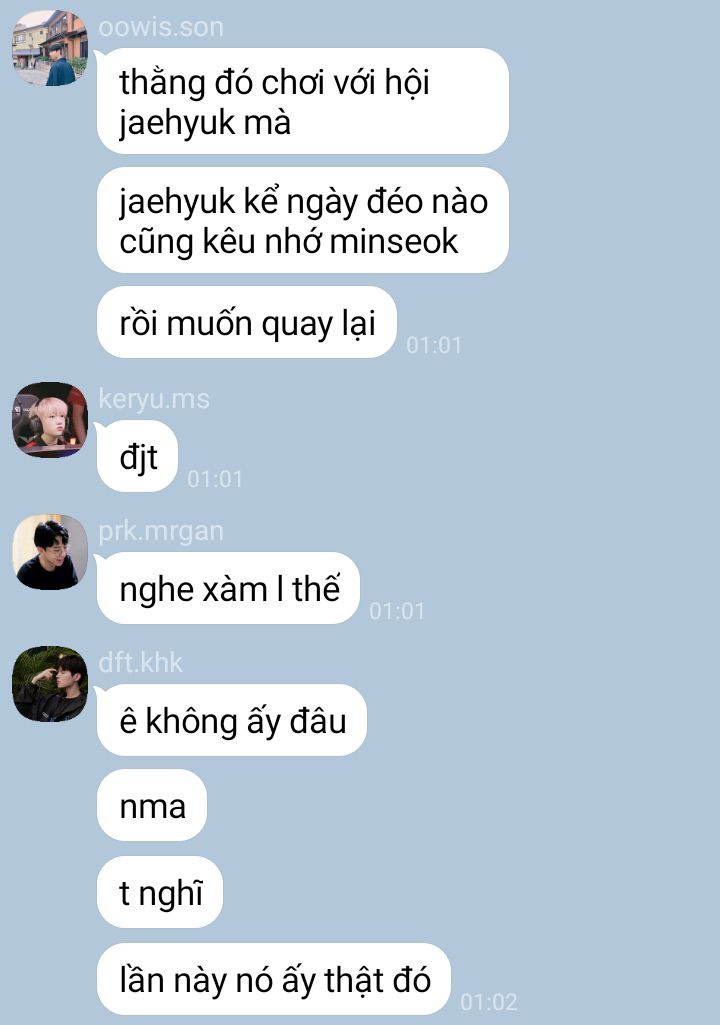Tap the "djt" message bubble
This screenshot has width=720, height=1025.
[137, 456]
